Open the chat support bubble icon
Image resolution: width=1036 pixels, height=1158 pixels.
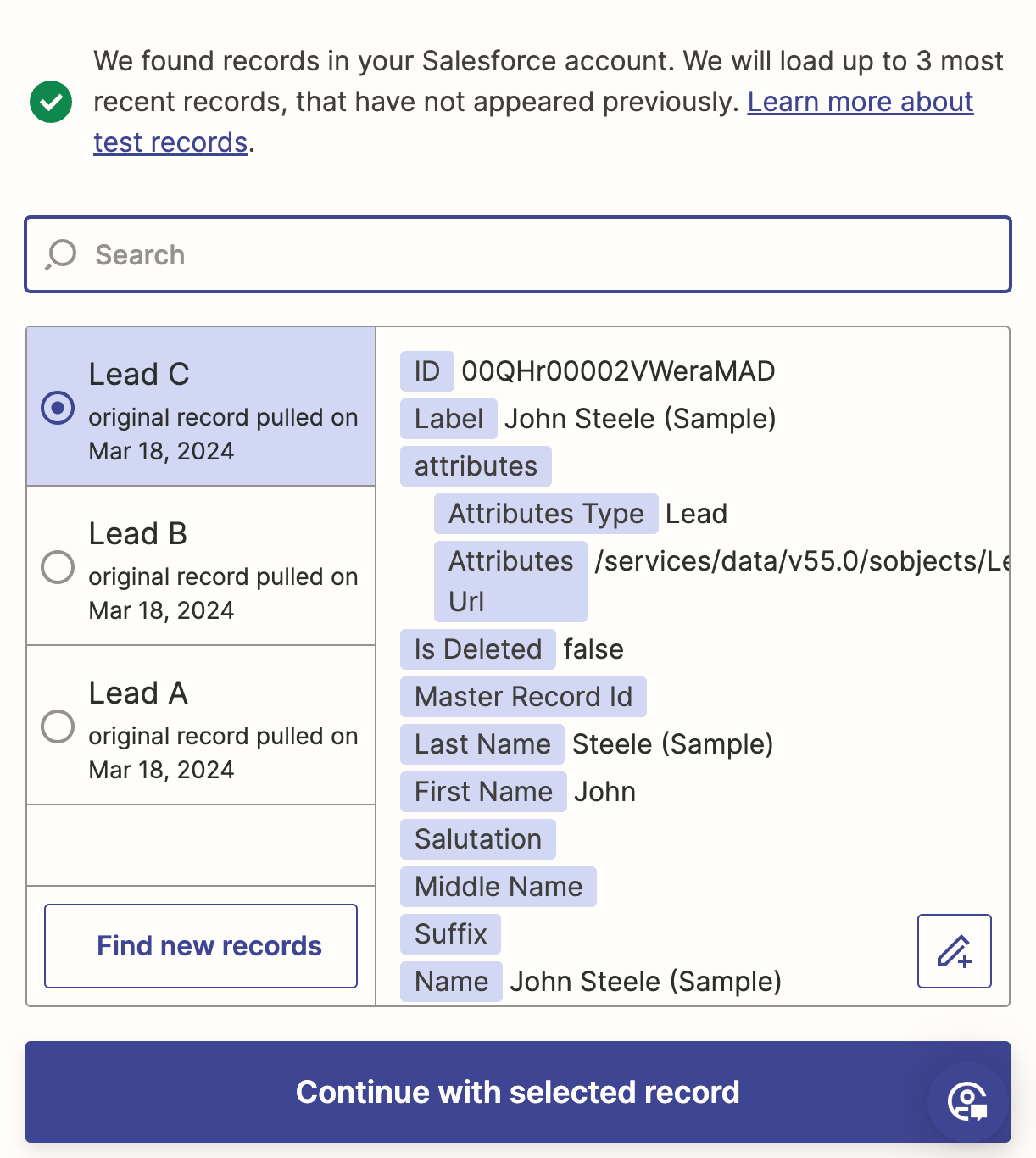(968, 1102)
